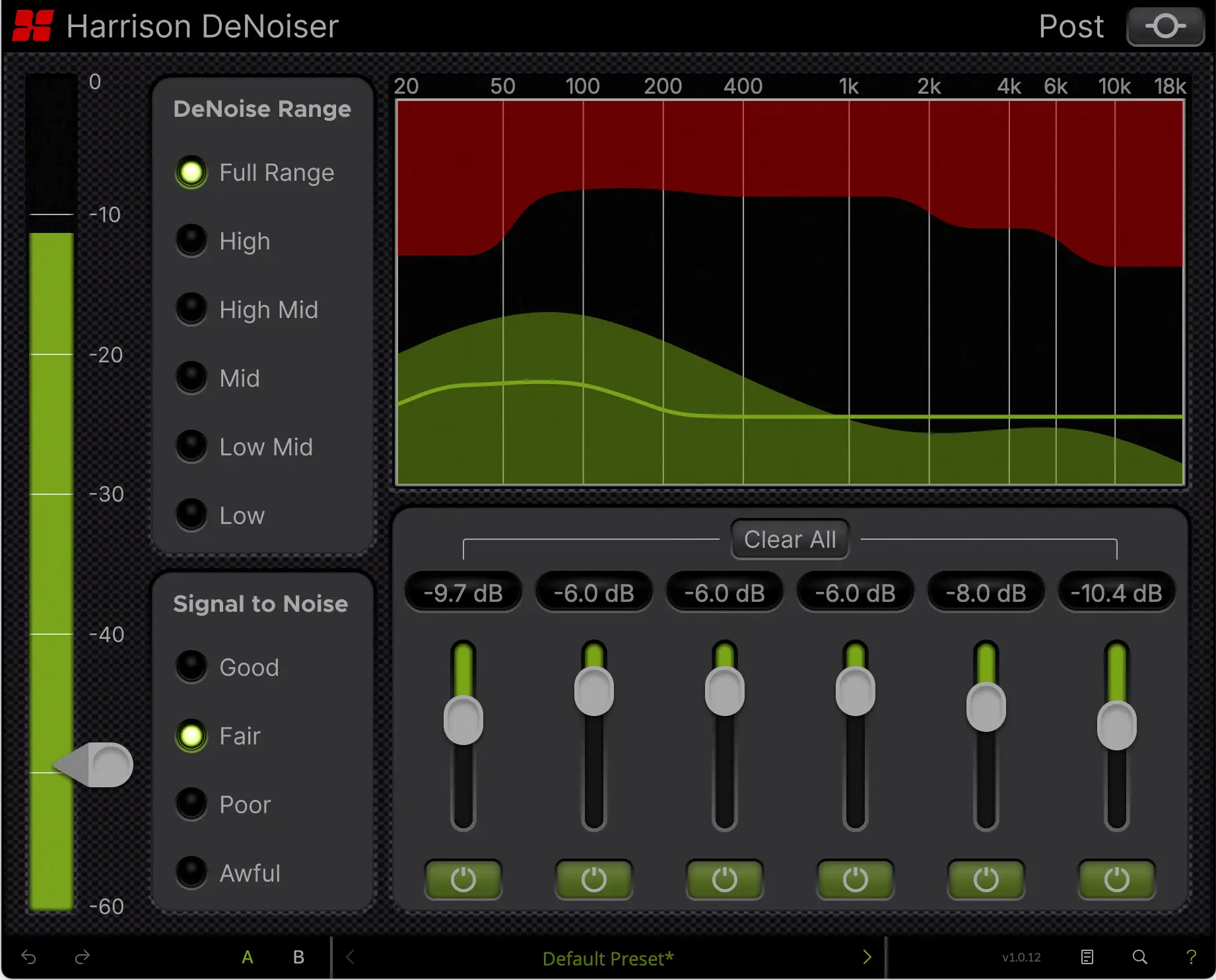Switch to the A comparison state

(x=248, y=958)
